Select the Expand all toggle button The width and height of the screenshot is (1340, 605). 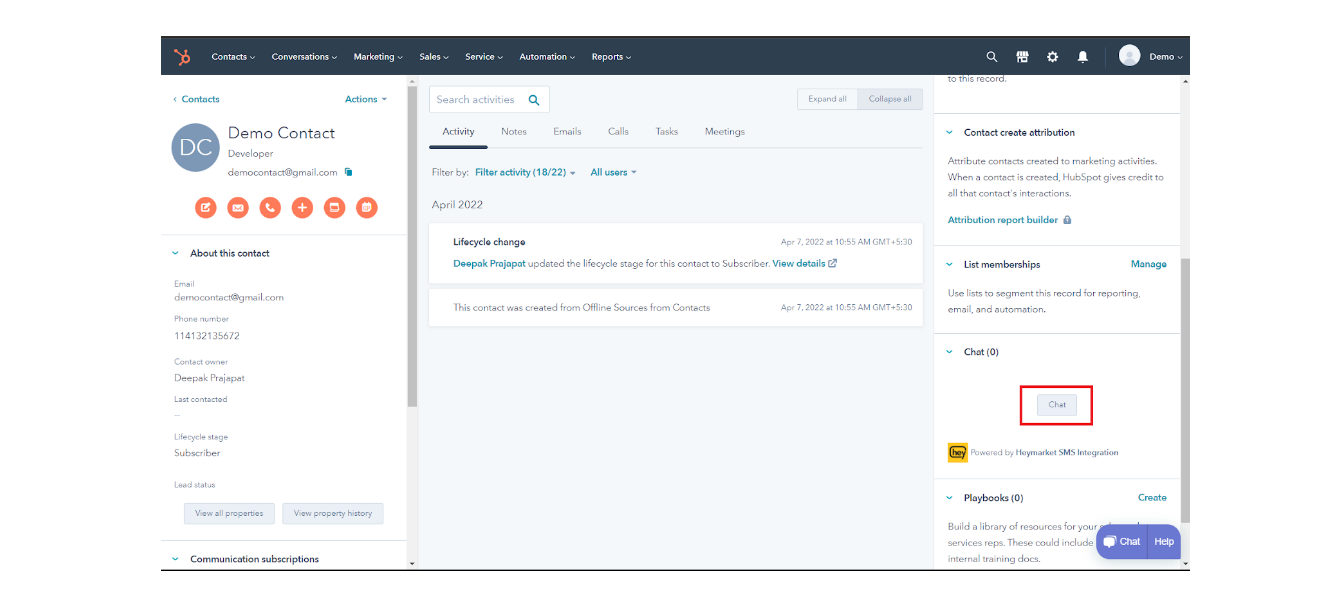(x=827, y=99)
